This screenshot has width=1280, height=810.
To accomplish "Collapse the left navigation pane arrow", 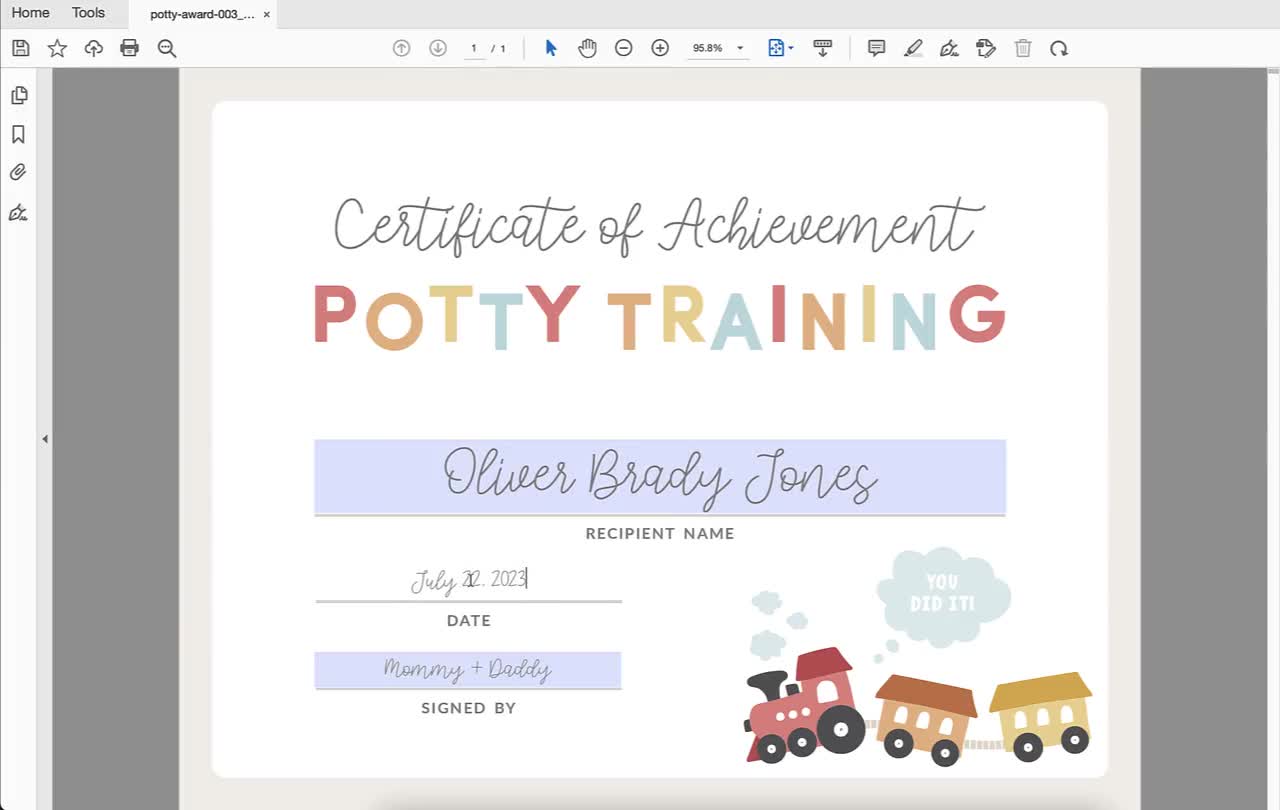I will coord(45,438).
